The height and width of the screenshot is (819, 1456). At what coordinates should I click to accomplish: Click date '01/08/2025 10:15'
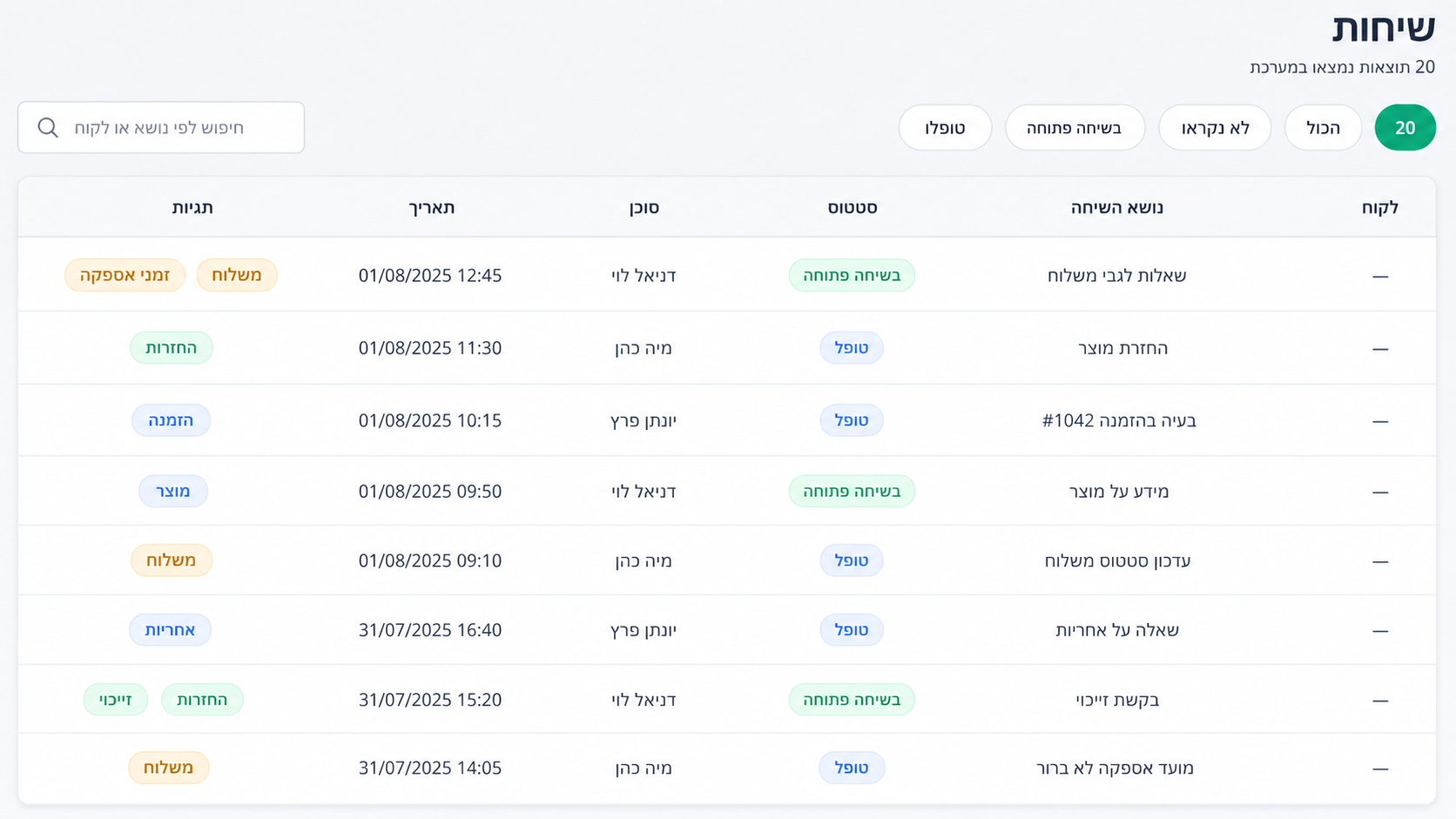430,420
